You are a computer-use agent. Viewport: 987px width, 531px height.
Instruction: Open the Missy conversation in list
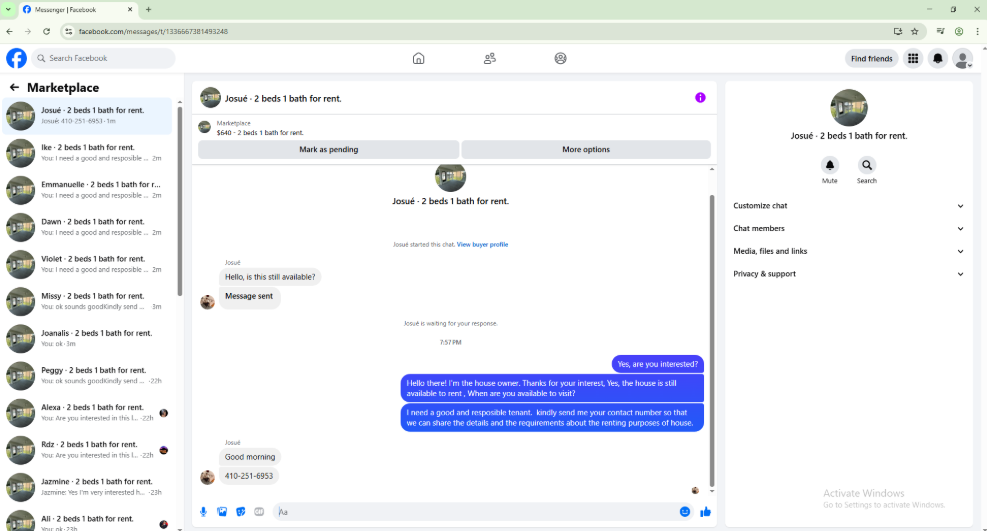[87, 301]
